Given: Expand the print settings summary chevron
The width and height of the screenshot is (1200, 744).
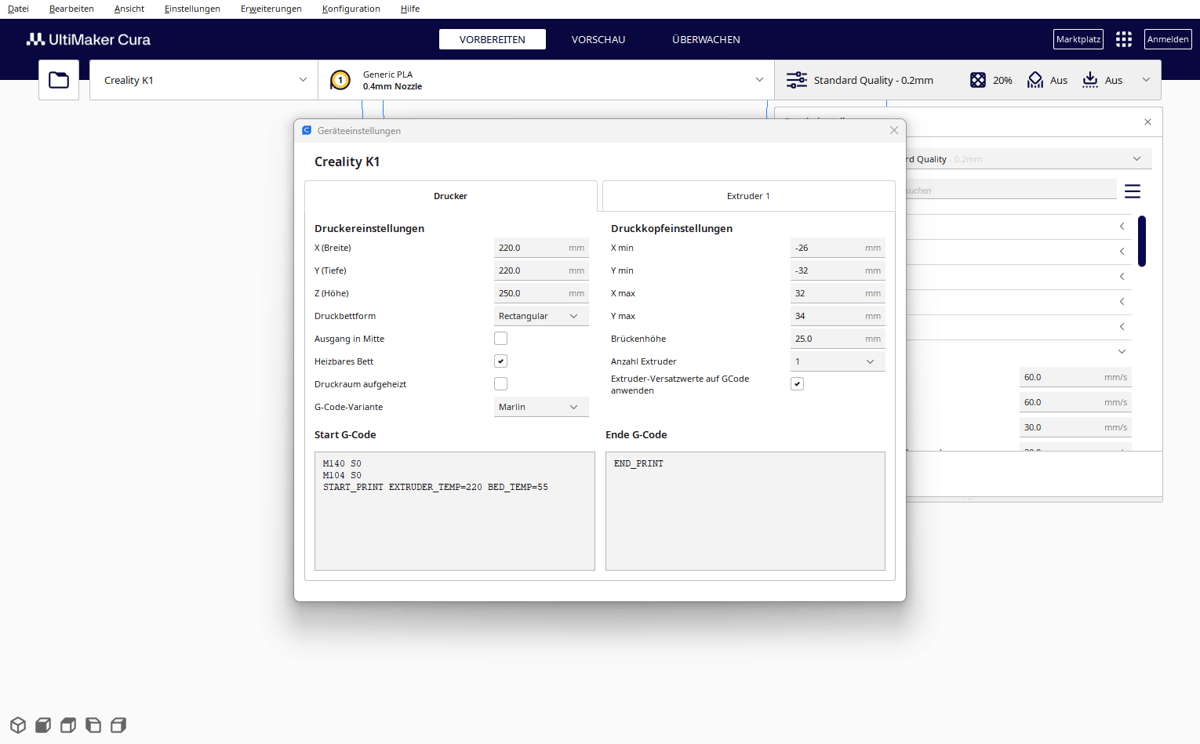Looking at the screenshot, I should 1146,80.
